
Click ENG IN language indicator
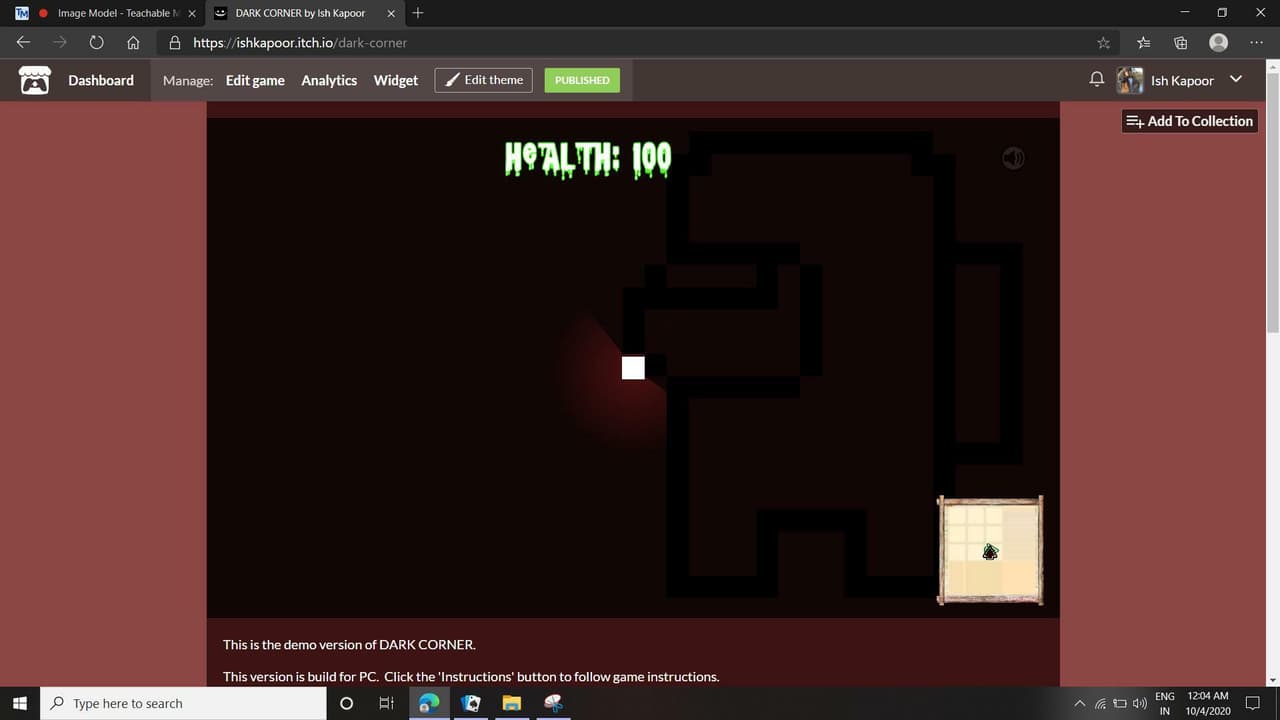point(1165,703)
